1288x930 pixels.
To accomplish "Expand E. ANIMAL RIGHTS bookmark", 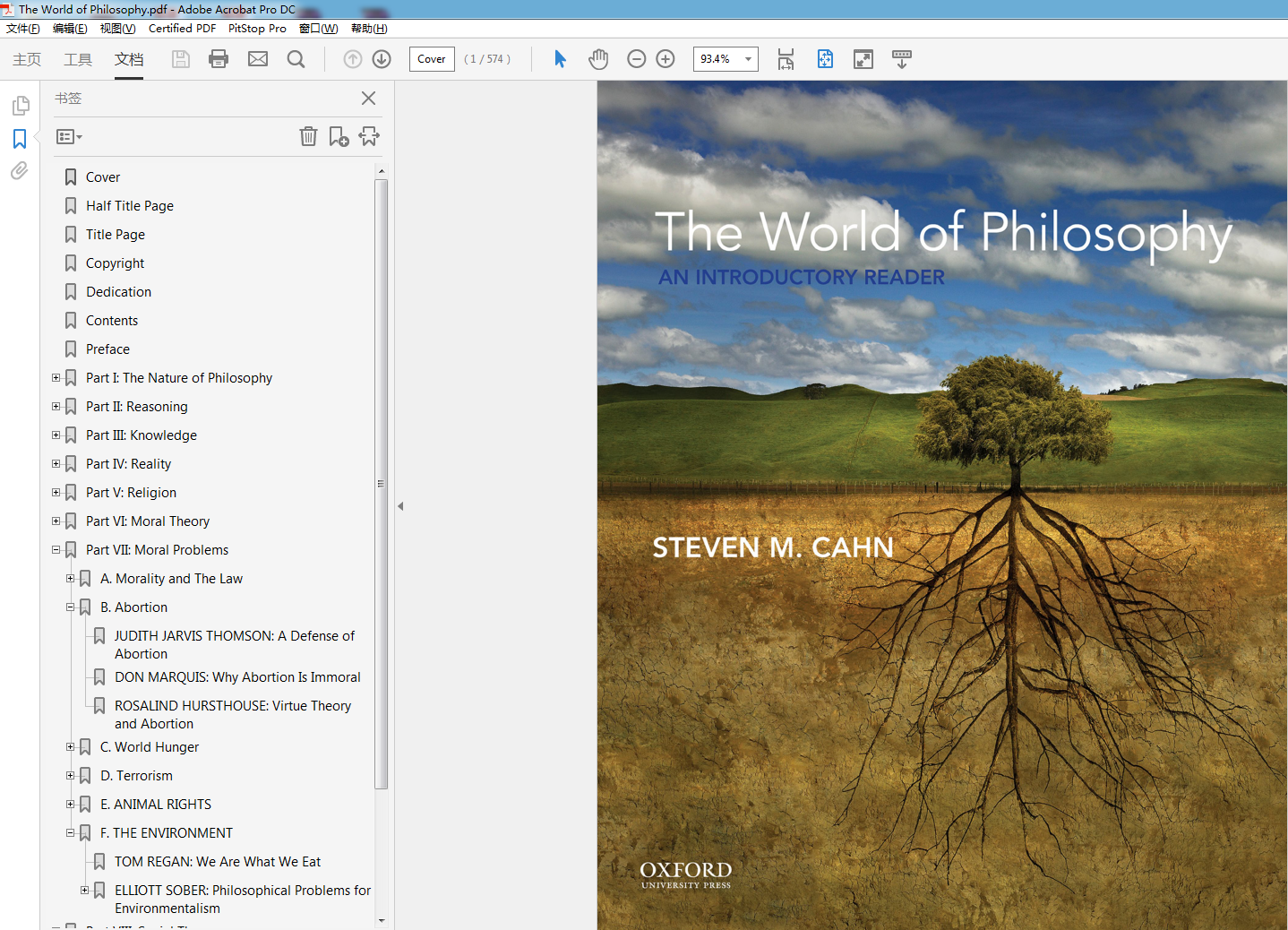I will click(70, 805).
